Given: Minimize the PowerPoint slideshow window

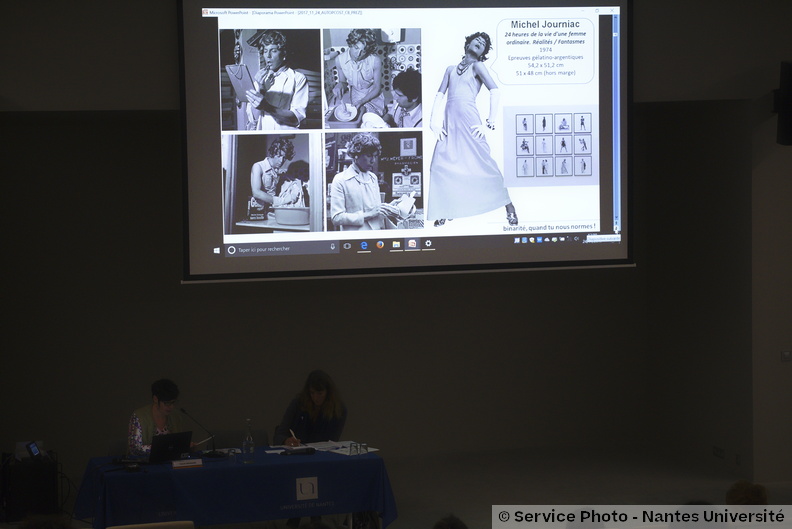Looking at the screenshot, I should click(582, 11).
